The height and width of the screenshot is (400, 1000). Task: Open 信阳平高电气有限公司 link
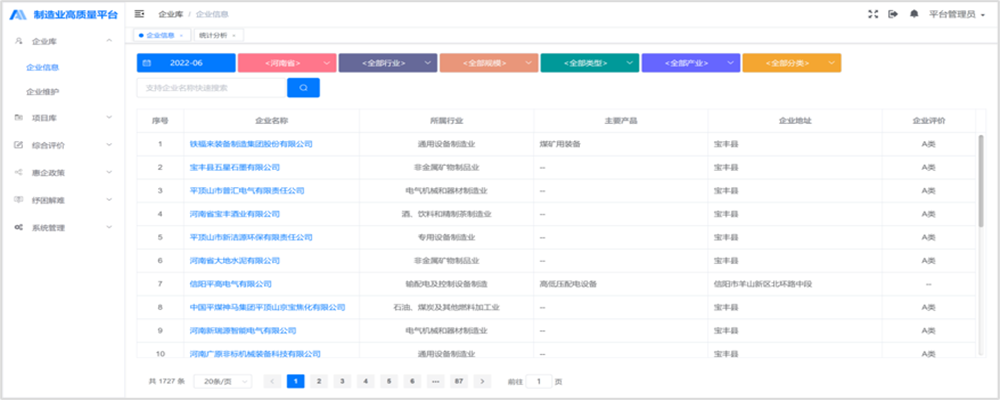231,284
